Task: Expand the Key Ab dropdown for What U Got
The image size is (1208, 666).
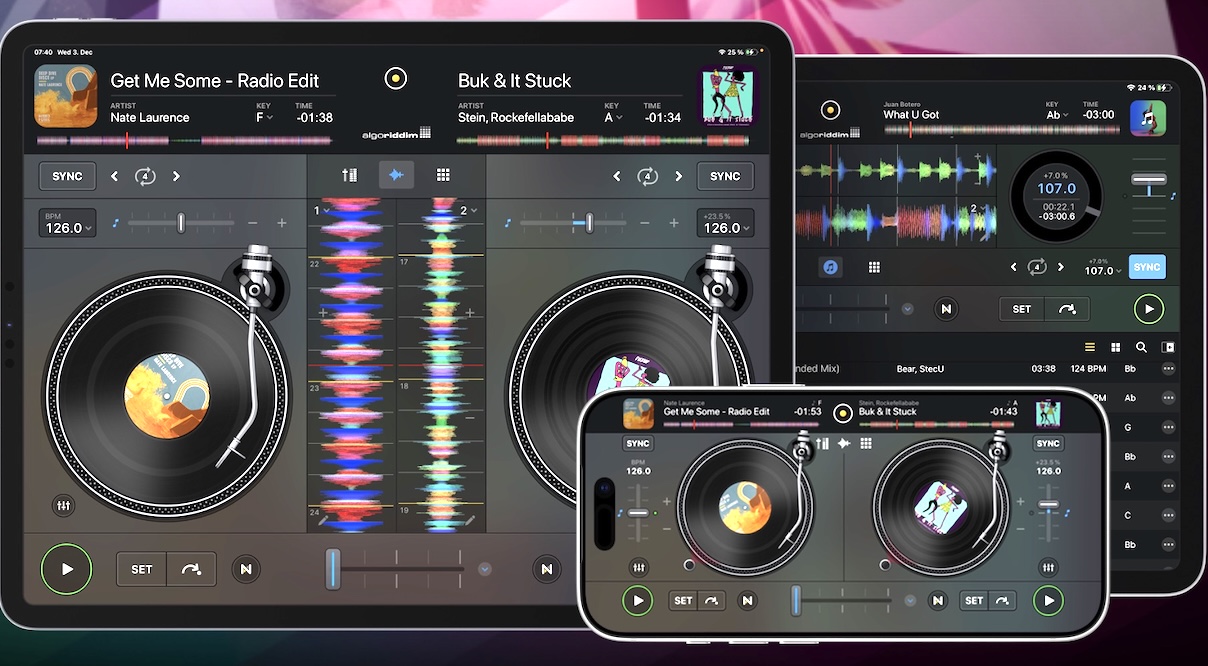Action: (x=1055, y=115)
